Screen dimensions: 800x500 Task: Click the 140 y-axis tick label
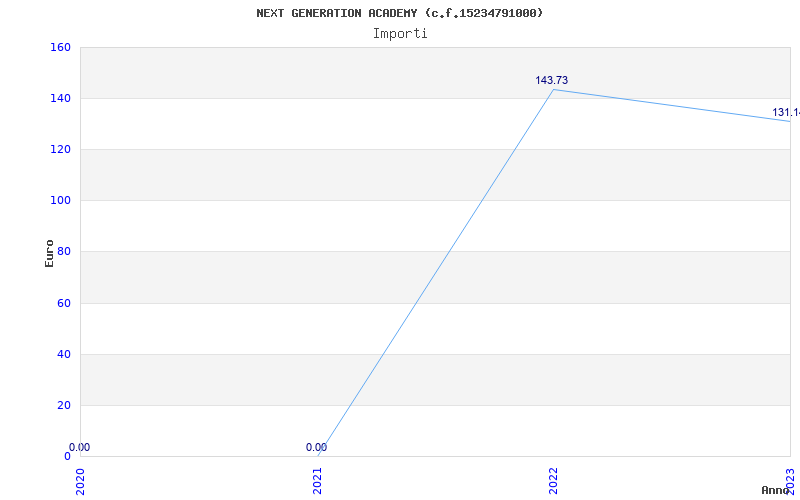tap(60, 98)
